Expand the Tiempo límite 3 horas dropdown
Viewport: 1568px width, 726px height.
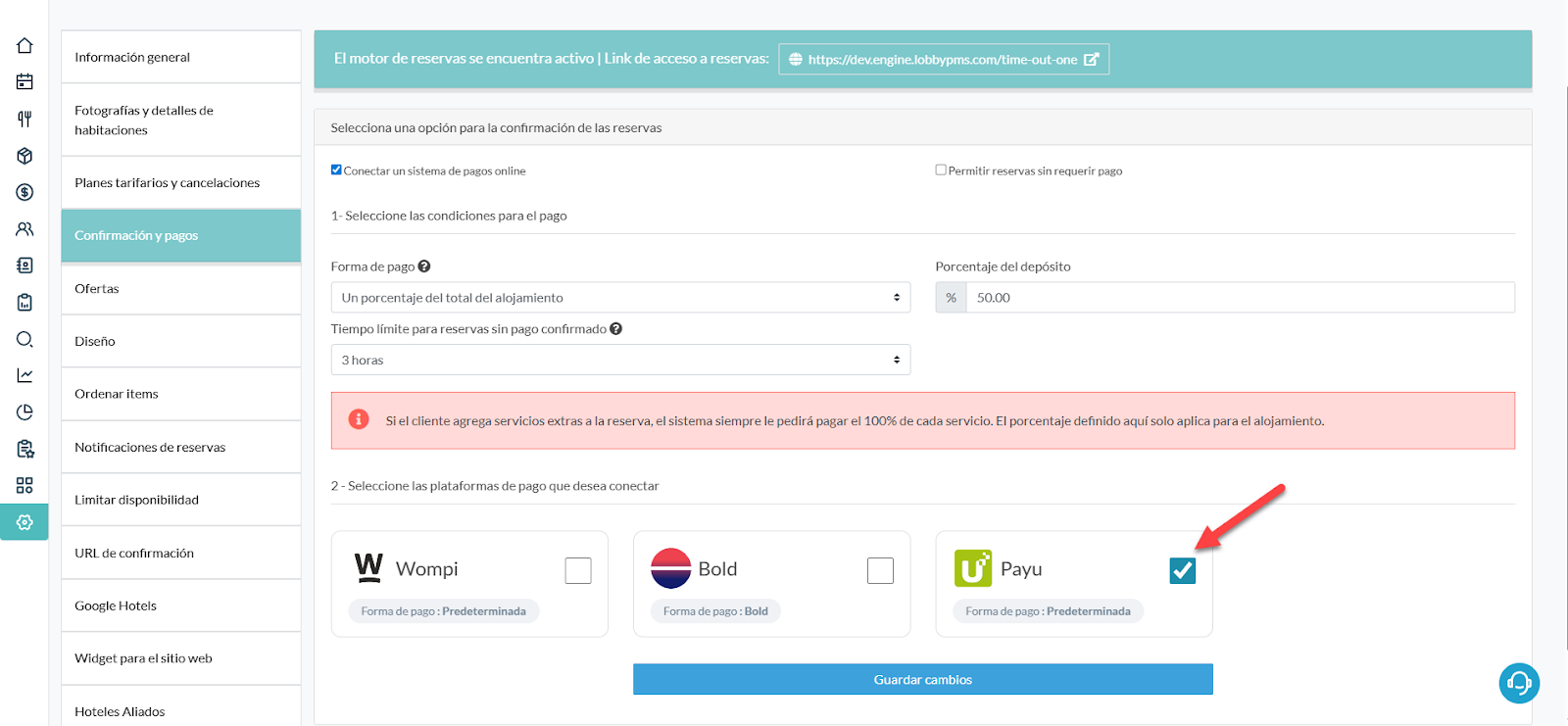[x=620, y=361]
